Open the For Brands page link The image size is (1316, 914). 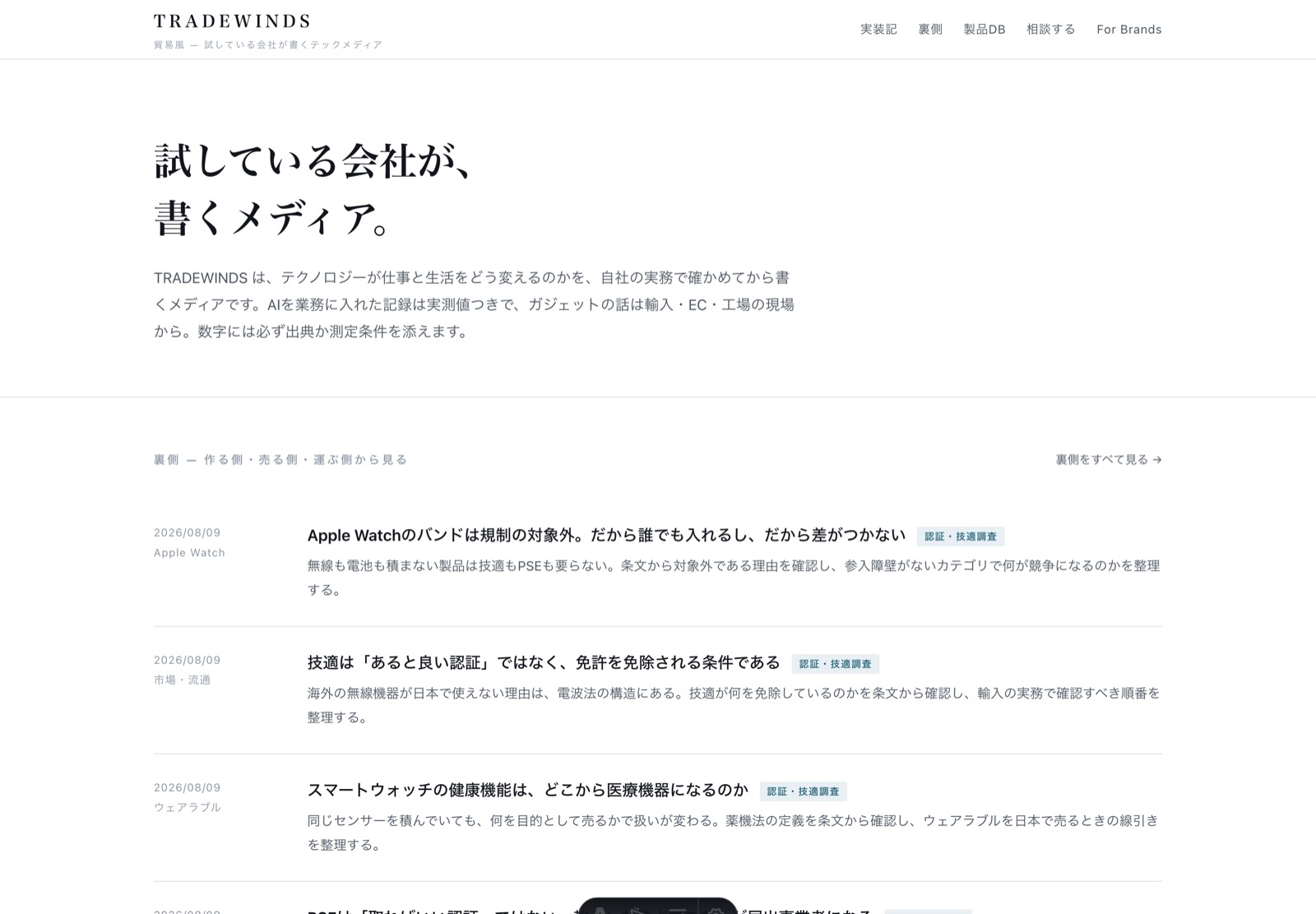pos(1128,29)
